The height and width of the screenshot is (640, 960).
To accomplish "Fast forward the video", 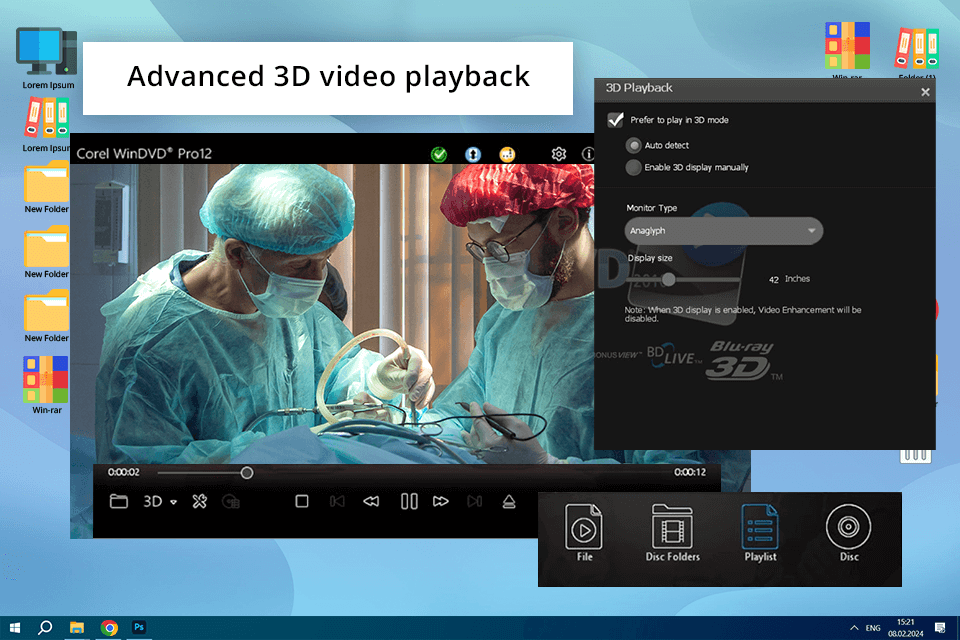I will (x=441, y=502).
